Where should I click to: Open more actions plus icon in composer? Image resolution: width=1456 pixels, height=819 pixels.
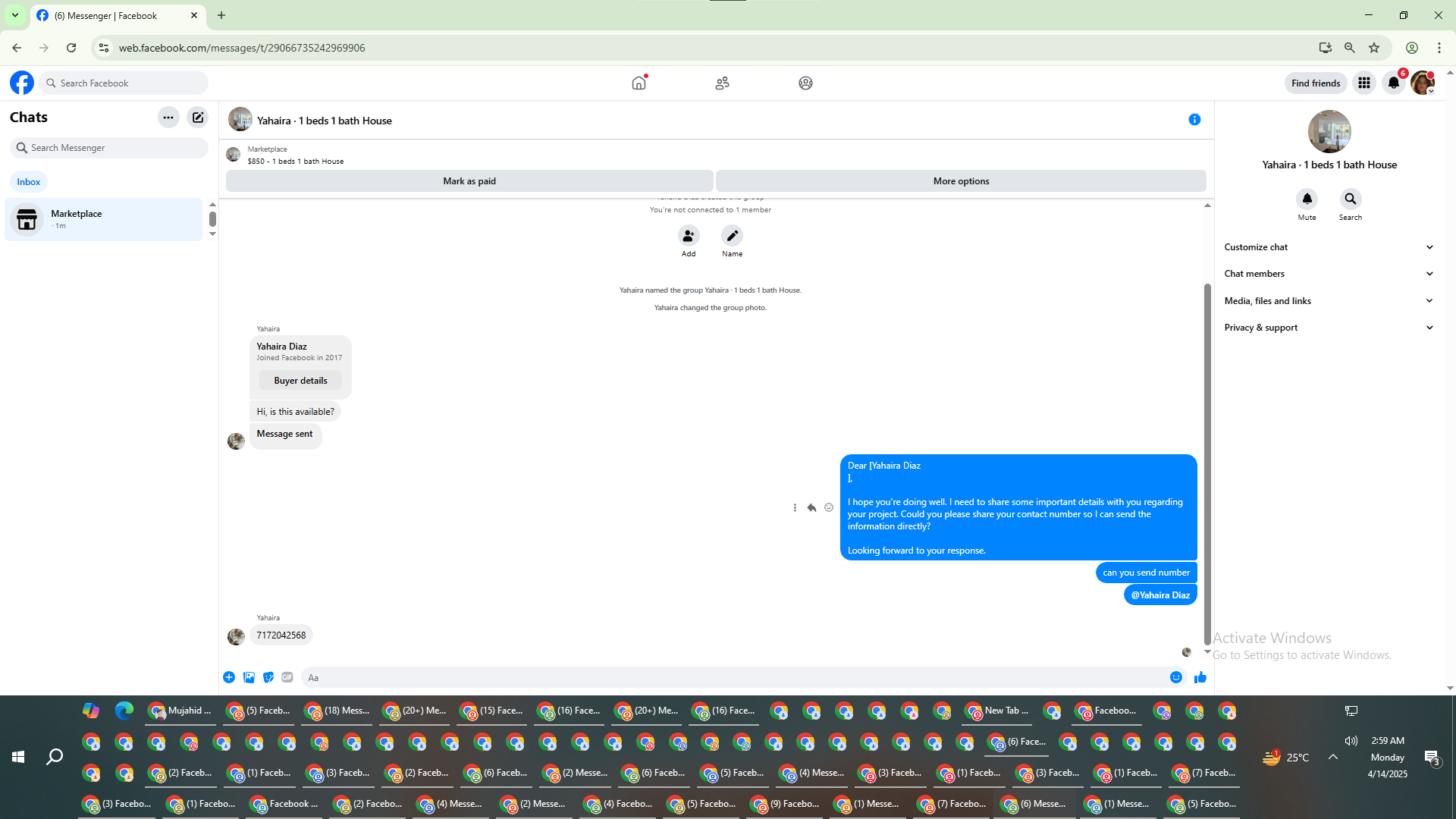pyautogui.click(x=229, y=677)
